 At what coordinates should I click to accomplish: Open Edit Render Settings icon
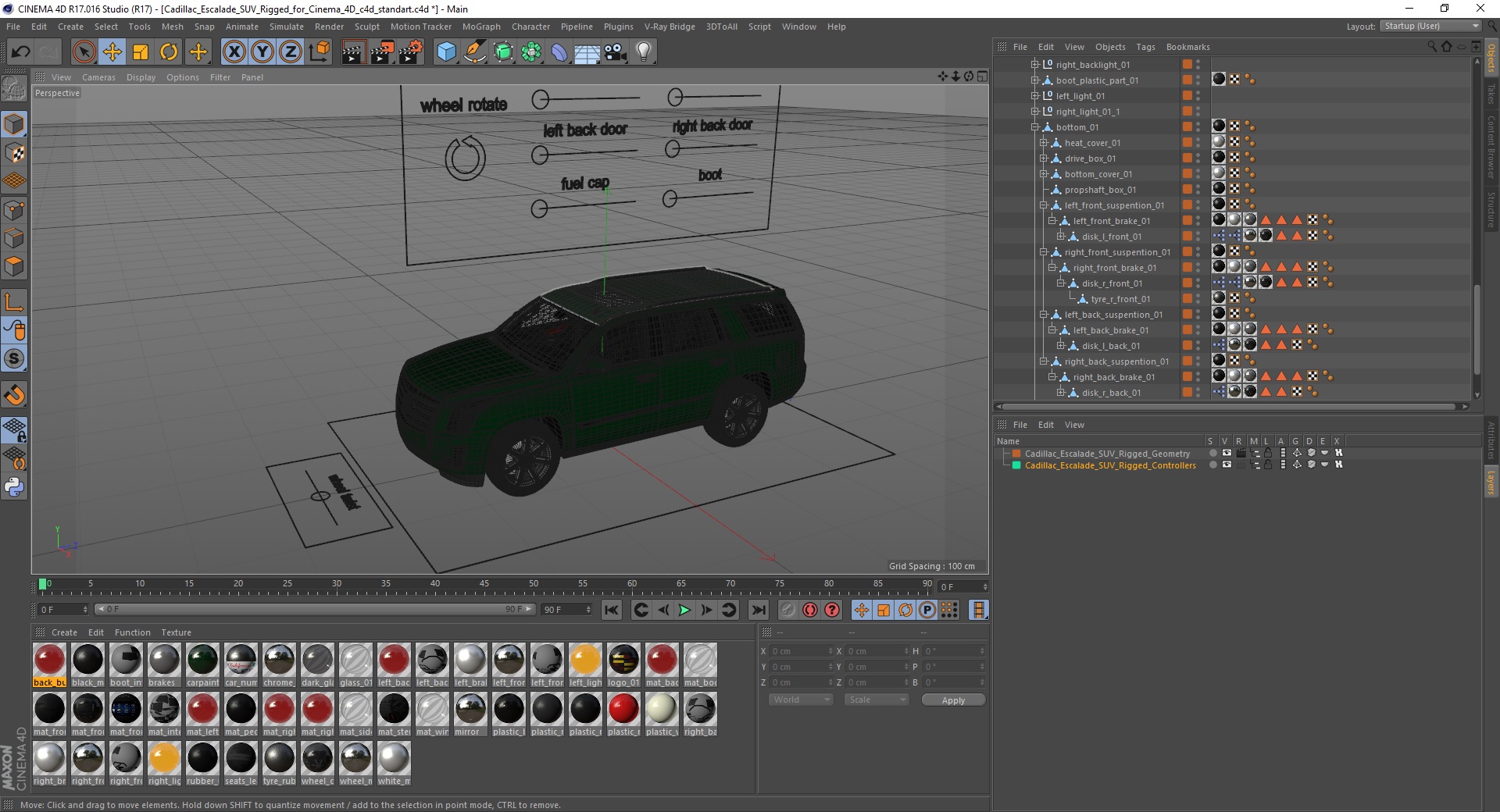(x=411, y=52)
